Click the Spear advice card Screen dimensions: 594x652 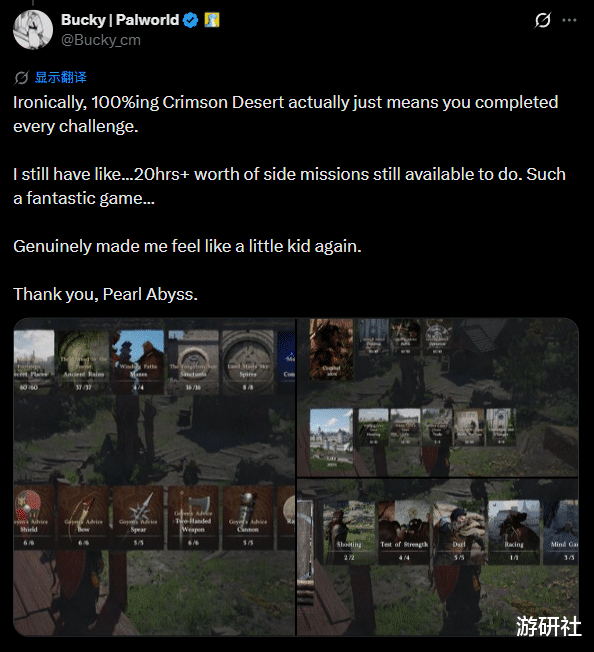[x=138, y=518]
